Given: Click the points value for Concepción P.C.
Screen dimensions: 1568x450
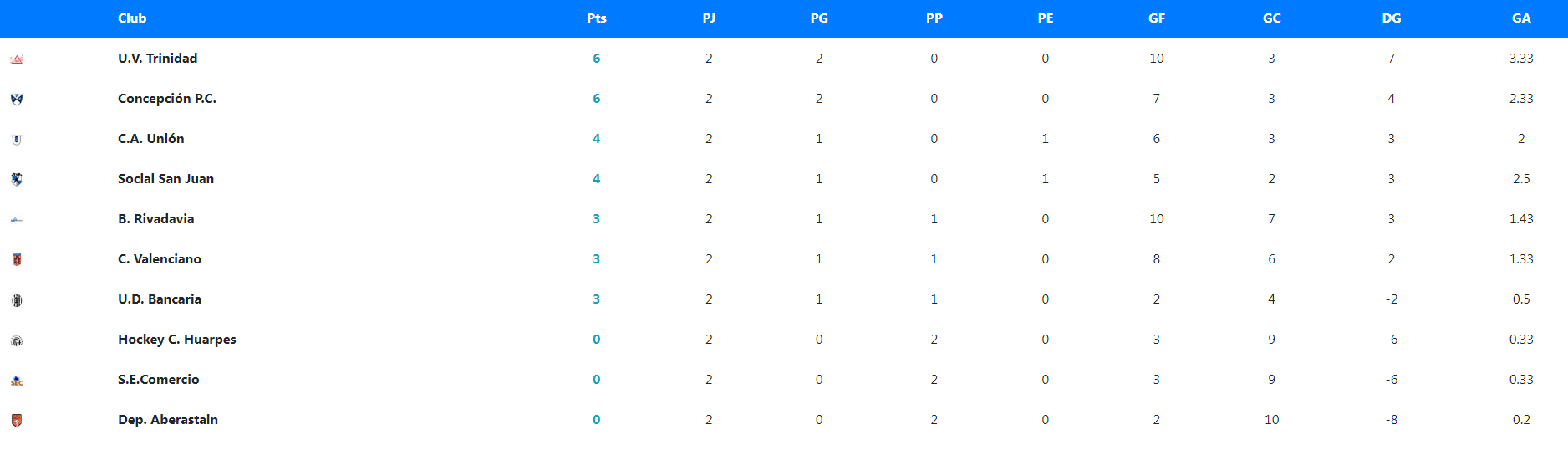Looking at the screenshot, I should pyautogui.click(x=596, y=99).
